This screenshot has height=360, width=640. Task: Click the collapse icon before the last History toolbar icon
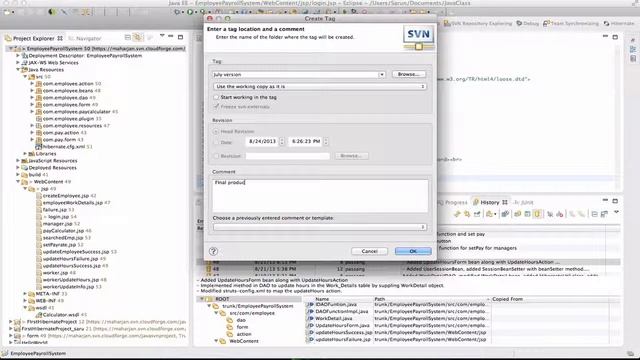[594, 213]
